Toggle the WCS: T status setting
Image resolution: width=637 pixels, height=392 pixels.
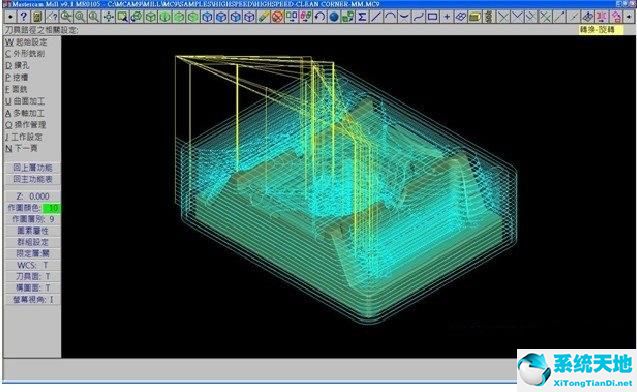tap(32, 265)
